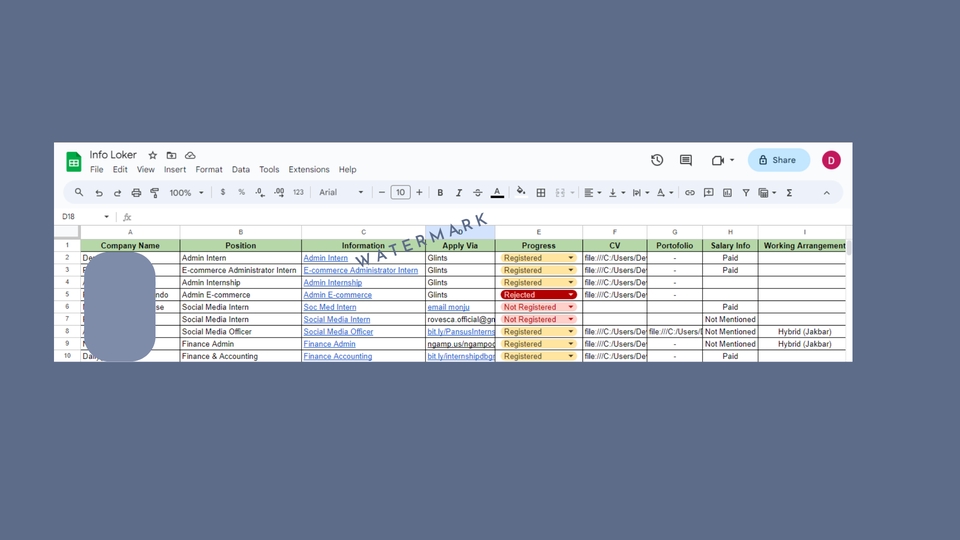The width and height of the screenshot is (960, 540).
Task: Open the E-commerce Administrator Intern link
Action: pyautogui.click(x=361, y=270)
